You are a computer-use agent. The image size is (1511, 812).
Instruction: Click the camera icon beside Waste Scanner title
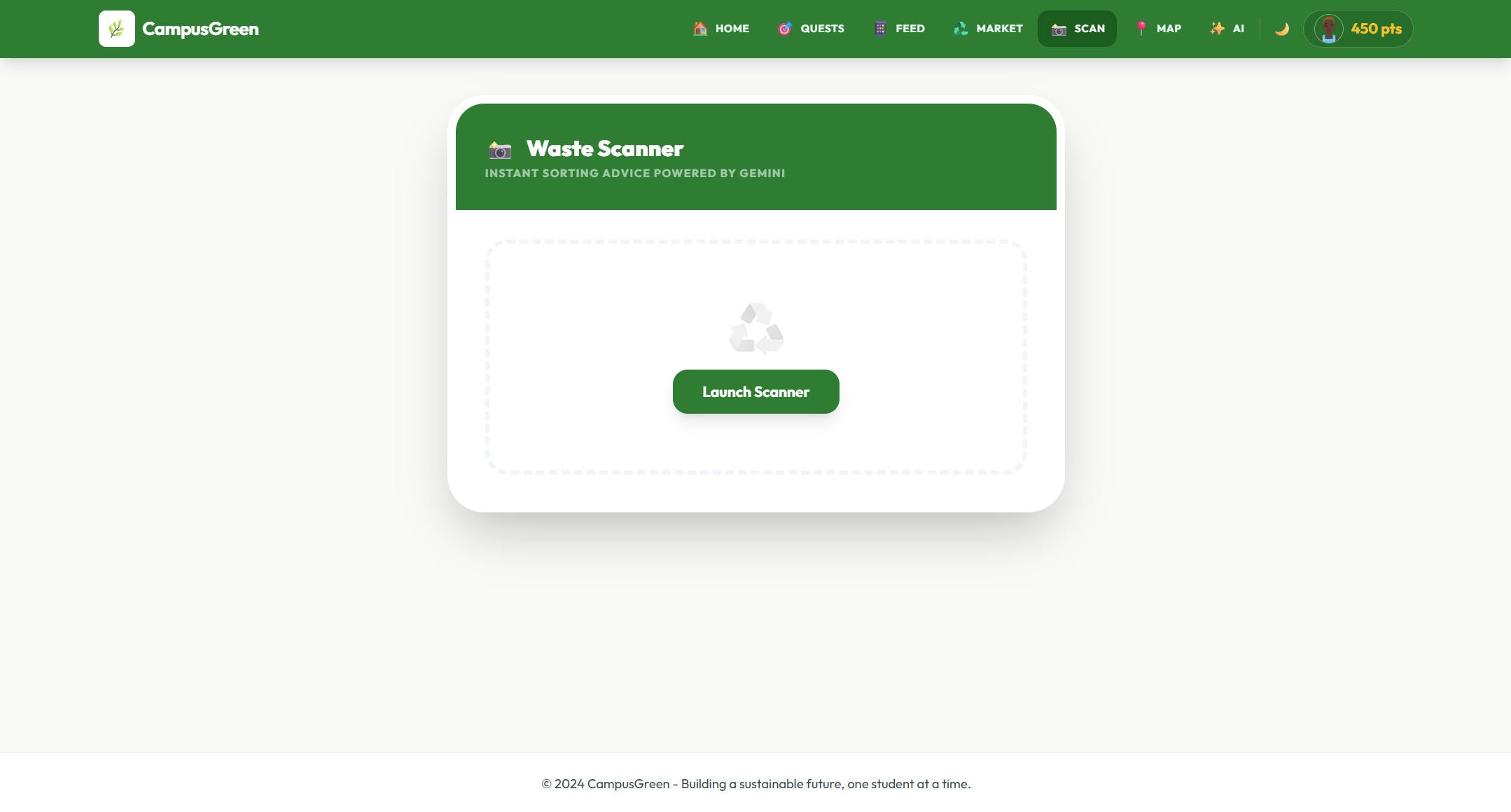click(x=500, y=149)
